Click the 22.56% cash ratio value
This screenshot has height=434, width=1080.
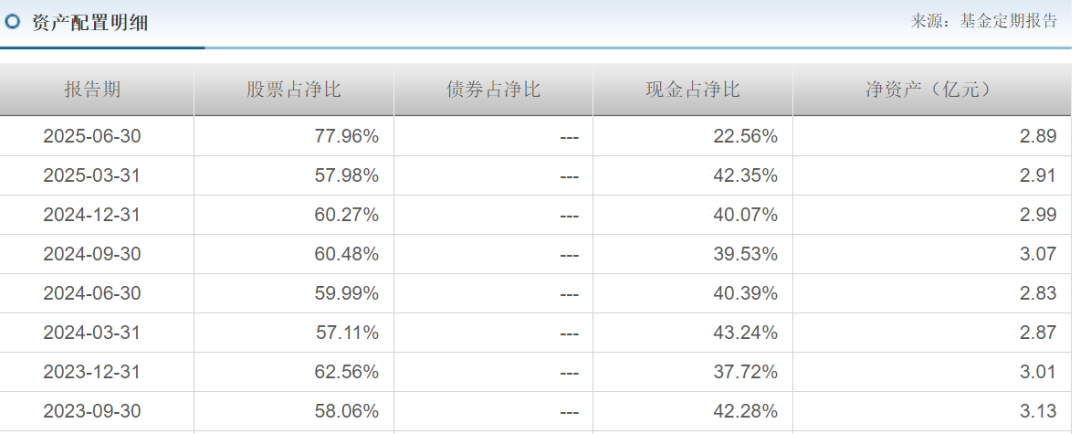(745, 136)
